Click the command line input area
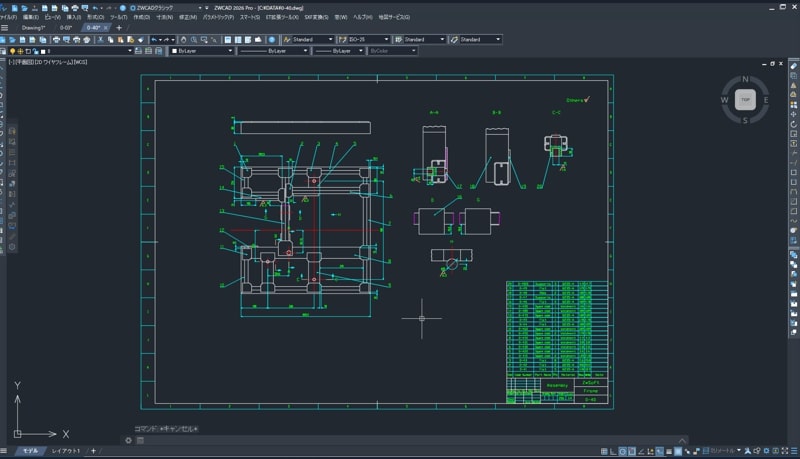Viewport: 800px width, 459px height. (x=400, y=440)
